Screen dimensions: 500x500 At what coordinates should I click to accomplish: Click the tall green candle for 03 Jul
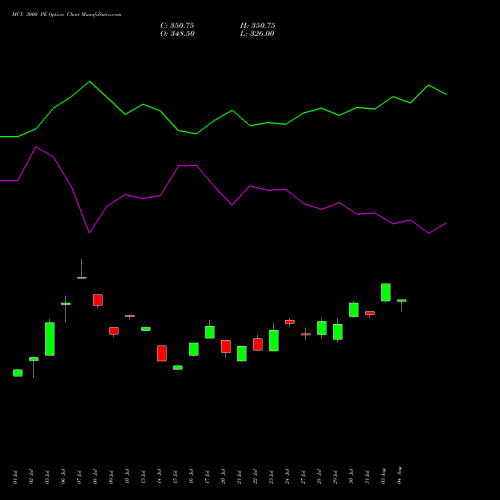click(50, 339)
